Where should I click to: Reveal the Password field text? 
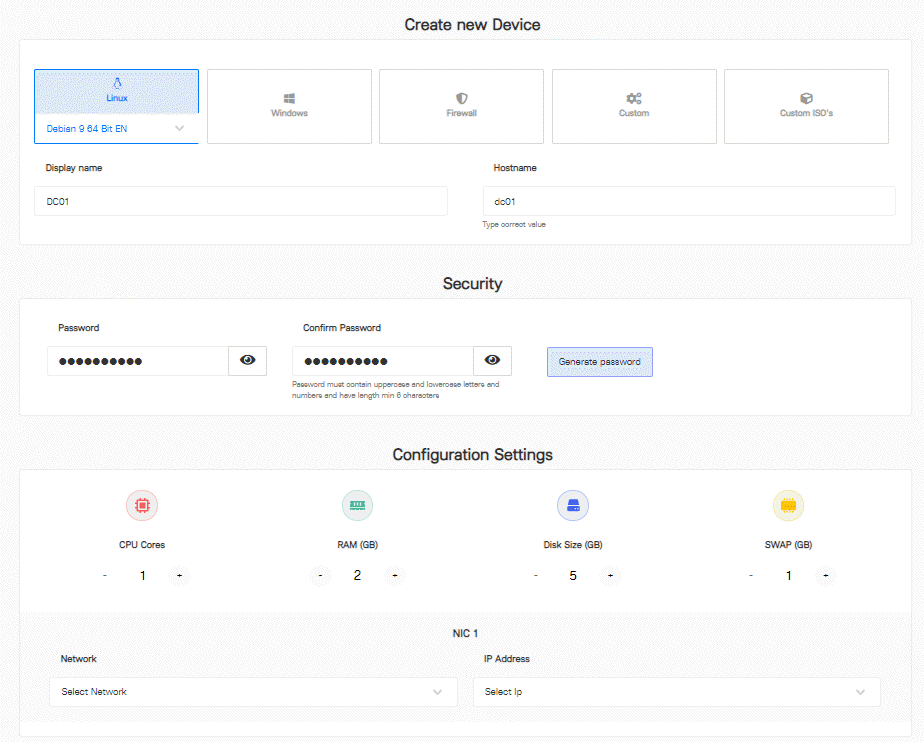click(247, 361)
